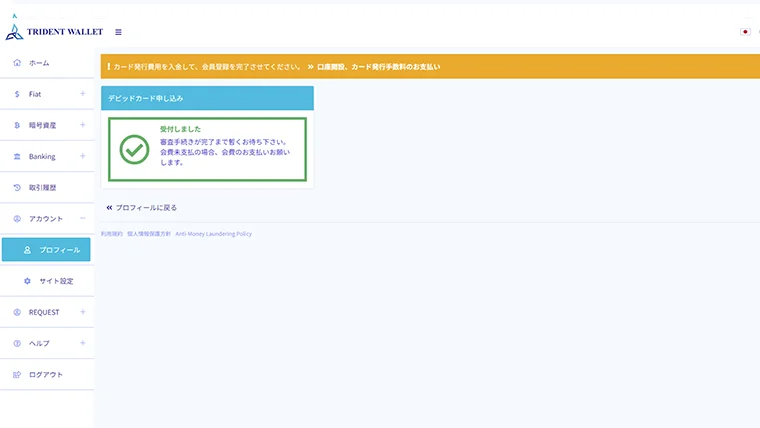Open the Anti-Money Laundering Policy link

coord(213,234)
